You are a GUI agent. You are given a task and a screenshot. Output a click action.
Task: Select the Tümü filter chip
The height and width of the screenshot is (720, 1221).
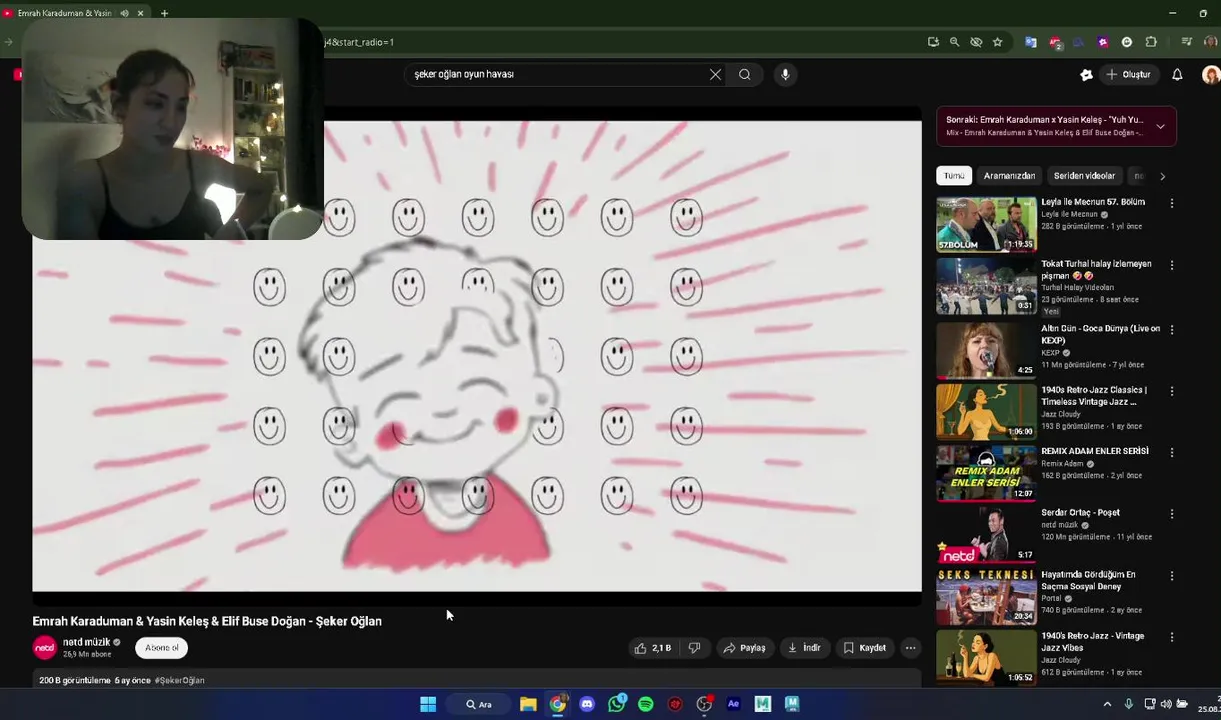pos(954,176)
